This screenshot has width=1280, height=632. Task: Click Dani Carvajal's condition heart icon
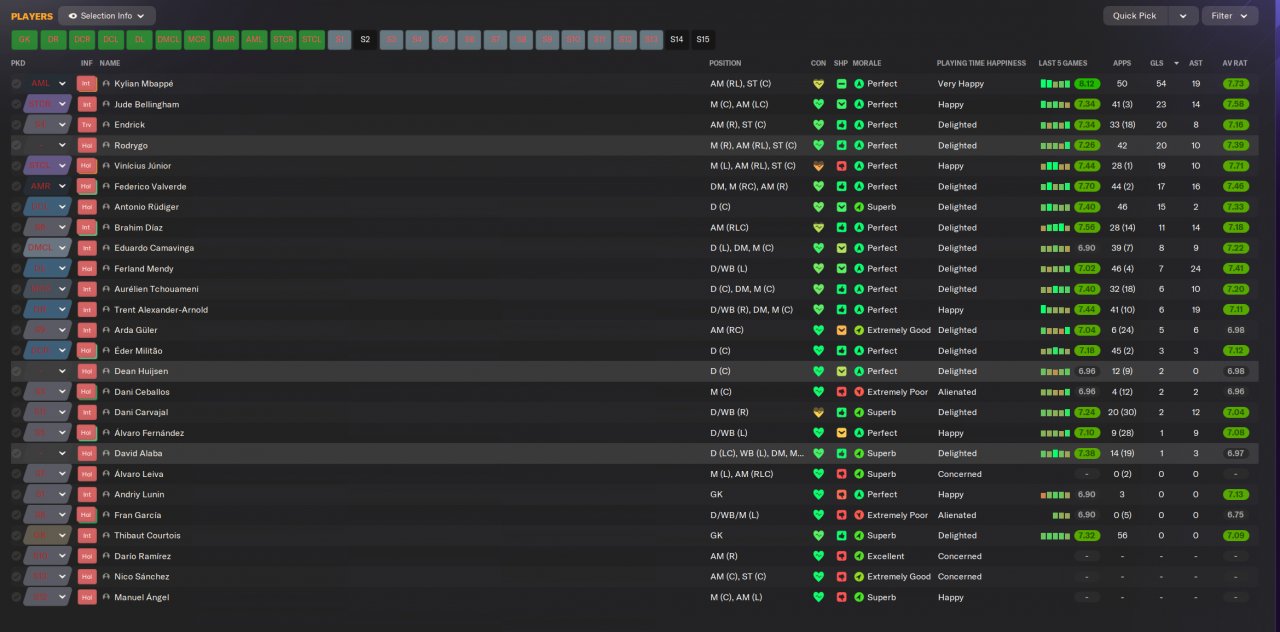[818, 412]
